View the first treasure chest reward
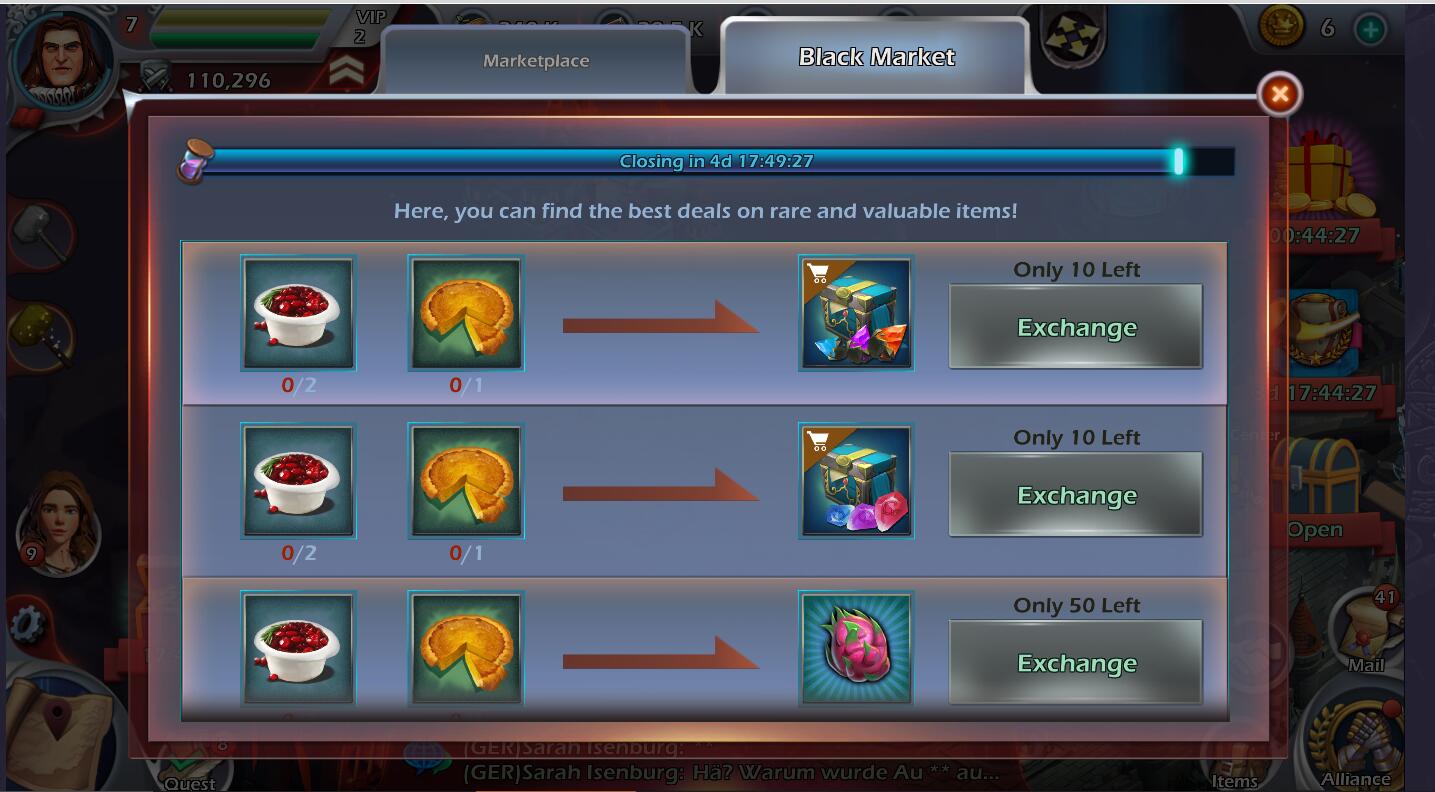The width and height of the screenshot is (1435, 792). tap(856, 314)
